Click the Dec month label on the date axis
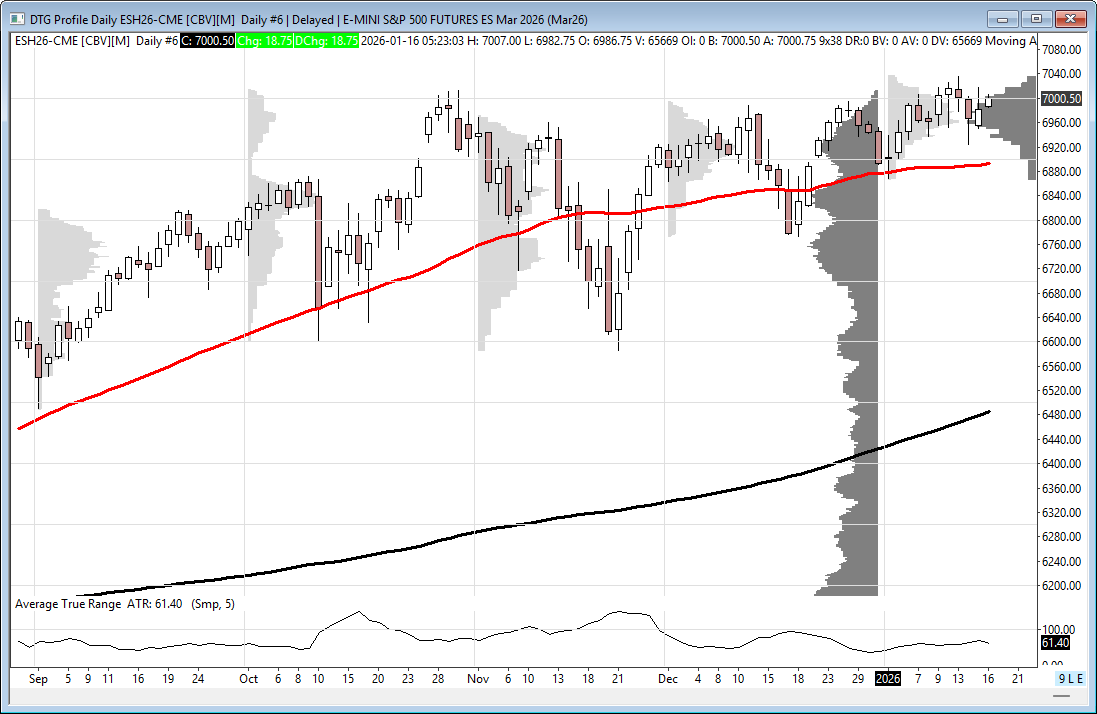1097x714 pixels. [667, 678]
